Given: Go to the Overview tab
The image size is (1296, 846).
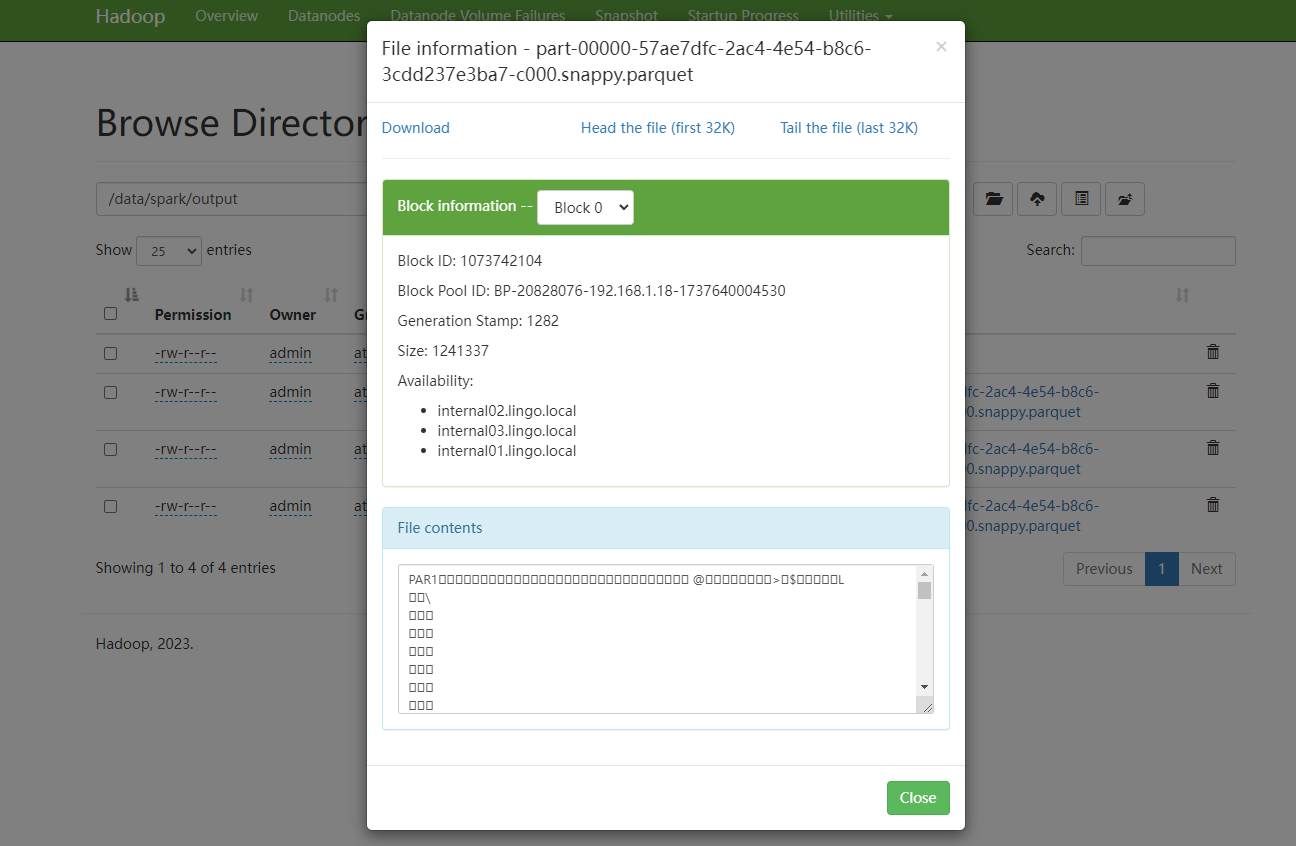Looking at the screenshot, I should 226,16.
